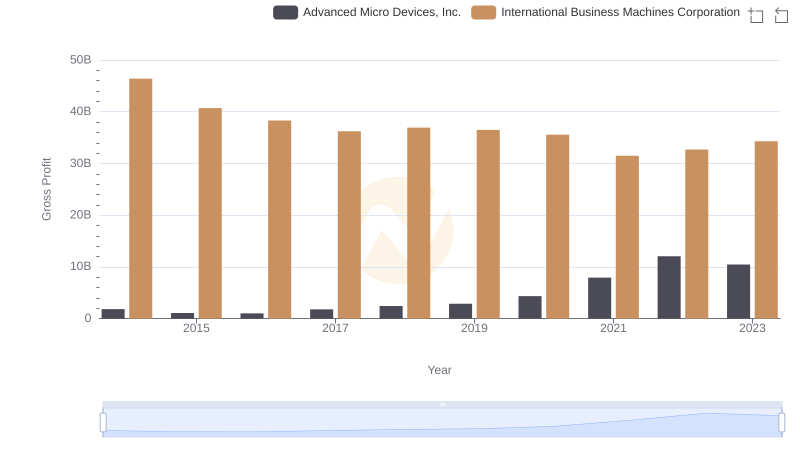
Task: Click the Year axis title
Action: click(439, 370)
